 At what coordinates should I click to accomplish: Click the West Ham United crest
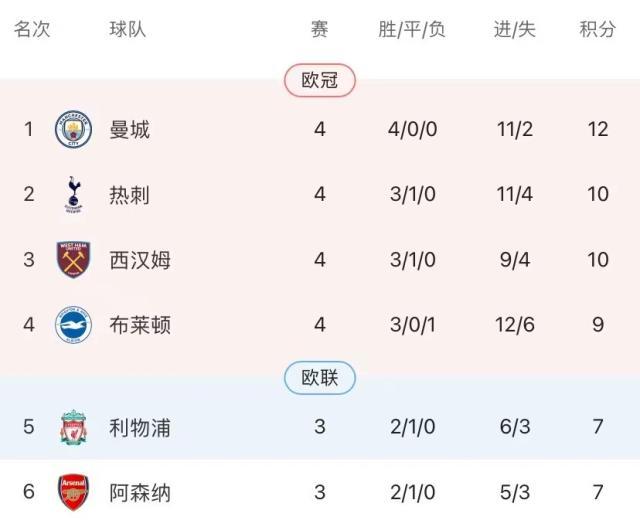pyautogui.click(x=74, y=259)
